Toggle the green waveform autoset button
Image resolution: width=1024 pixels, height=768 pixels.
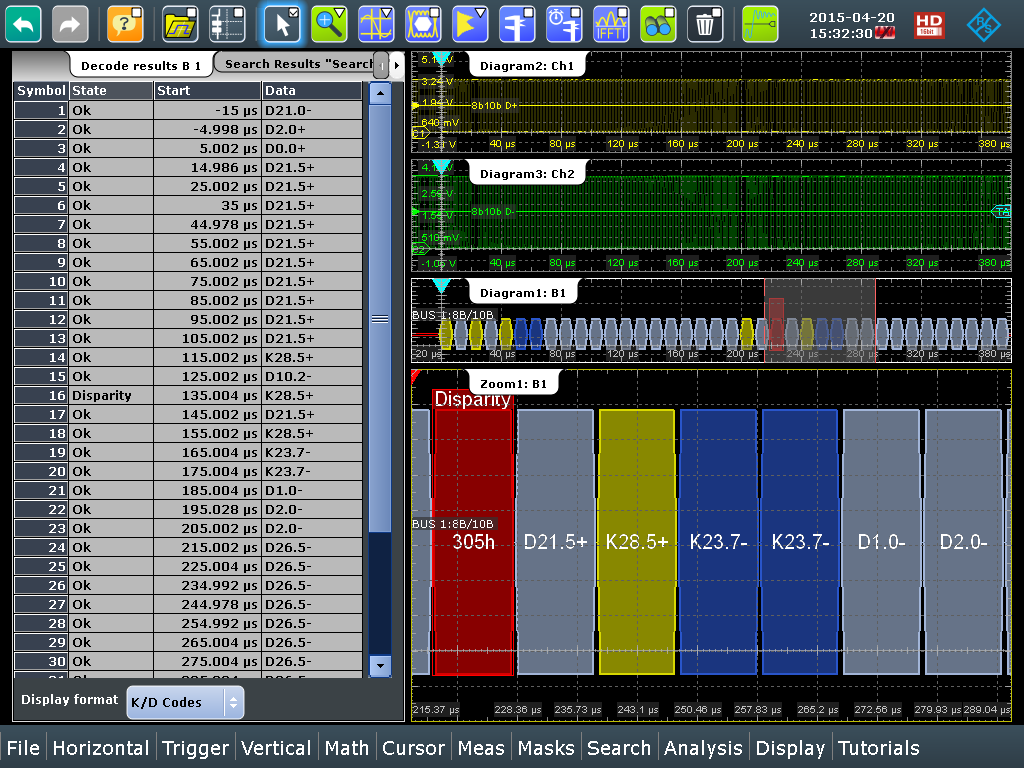(760, 24)
